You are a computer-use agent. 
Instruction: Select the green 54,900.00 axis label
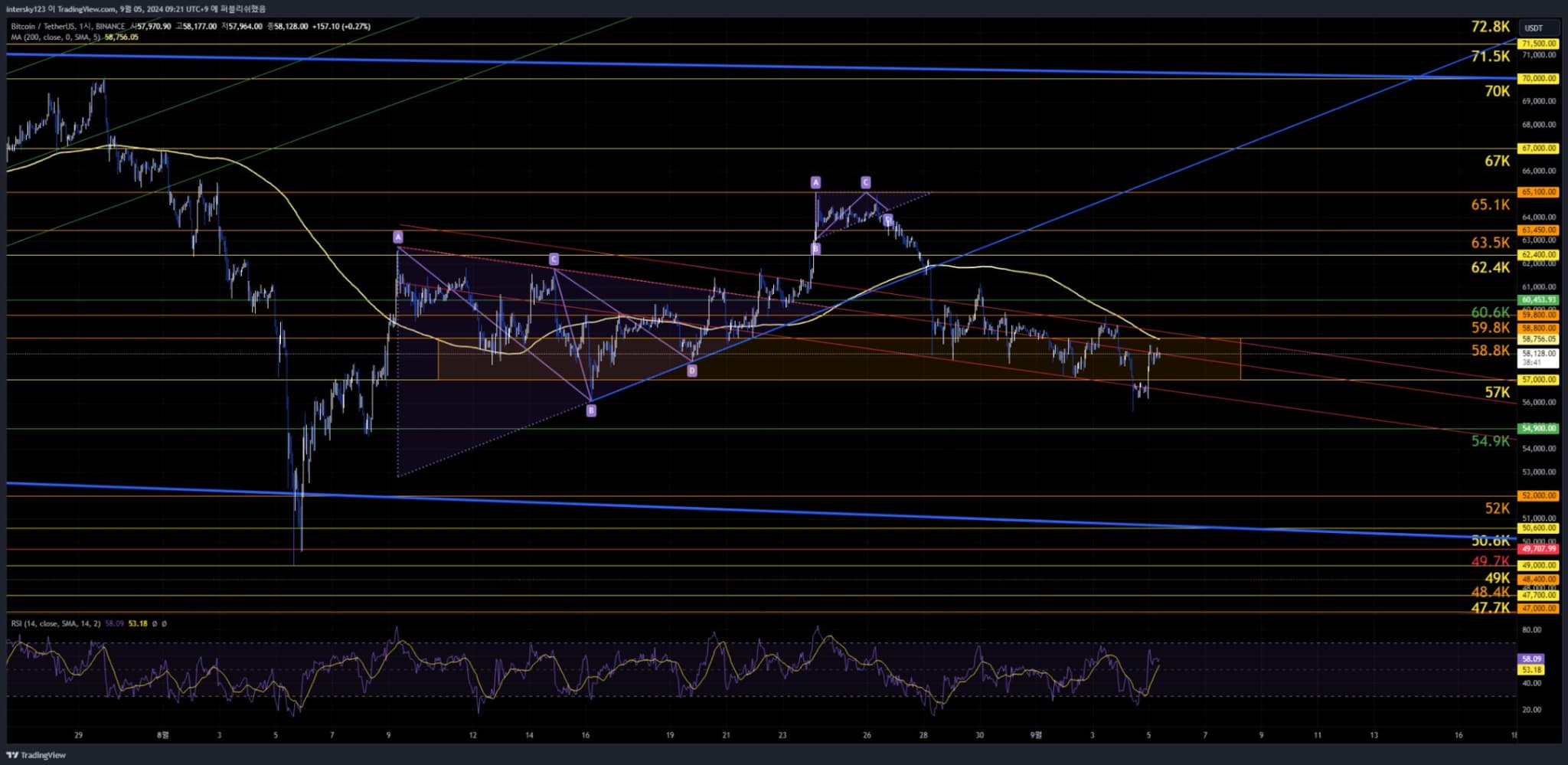(1539, 428)
